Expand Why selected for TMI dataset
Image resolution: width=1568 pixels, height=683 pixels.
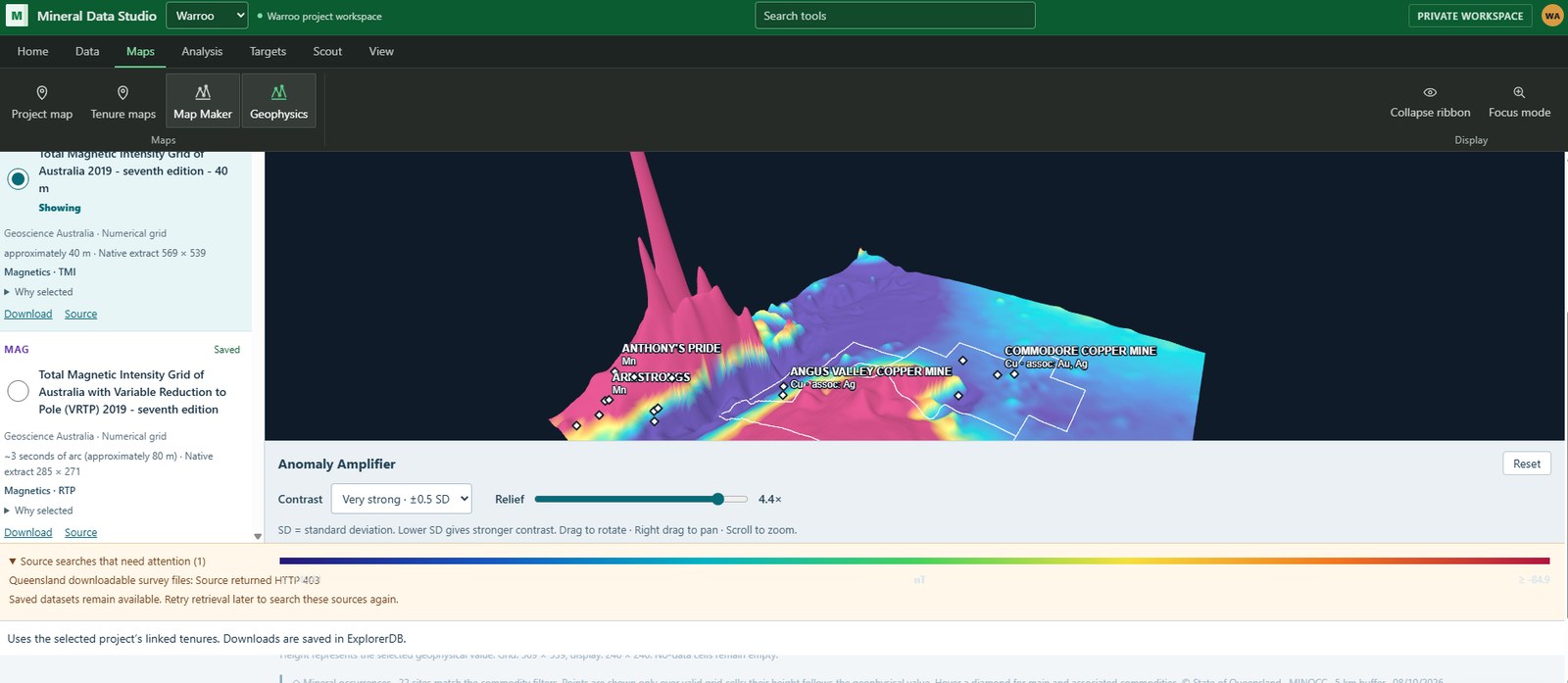pos(39,292)
